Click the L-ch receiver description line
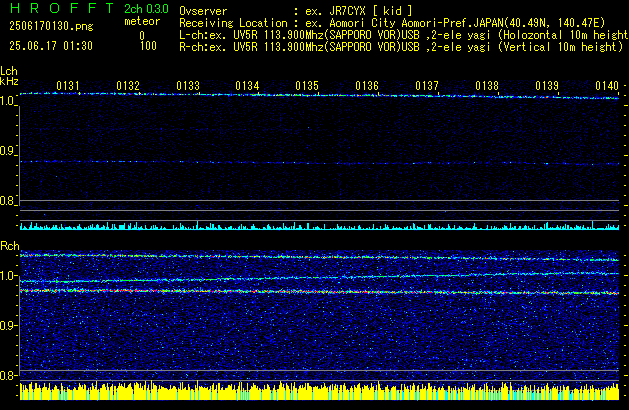 tap(403, 35)
